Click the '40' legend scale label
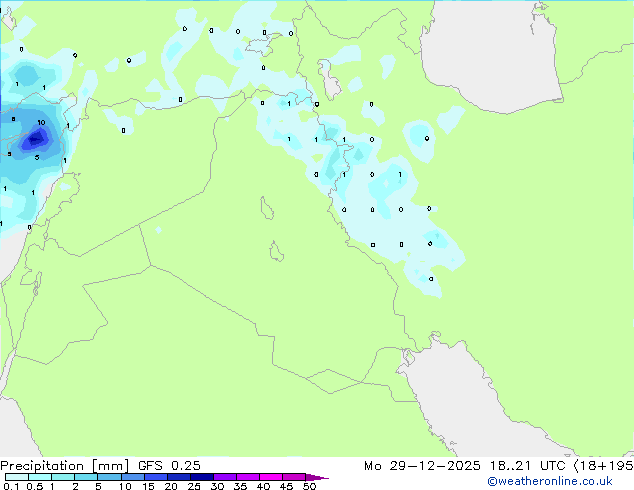Image resolution: width=634 pixels, height=490 pixels. pyautogui.click(x=263, y=486)
